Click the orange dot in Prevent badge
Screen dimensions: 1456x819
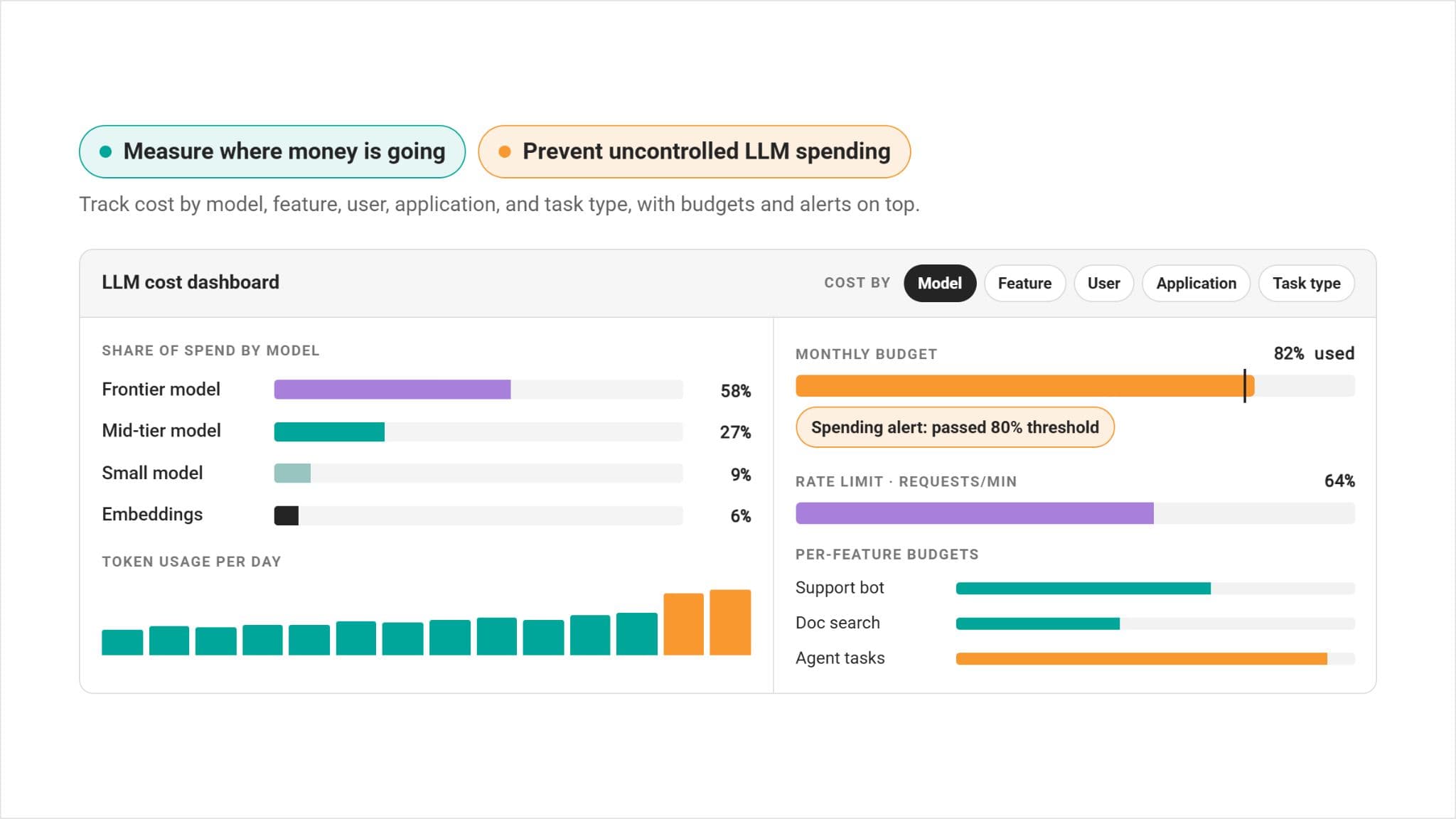coord(505,151)
